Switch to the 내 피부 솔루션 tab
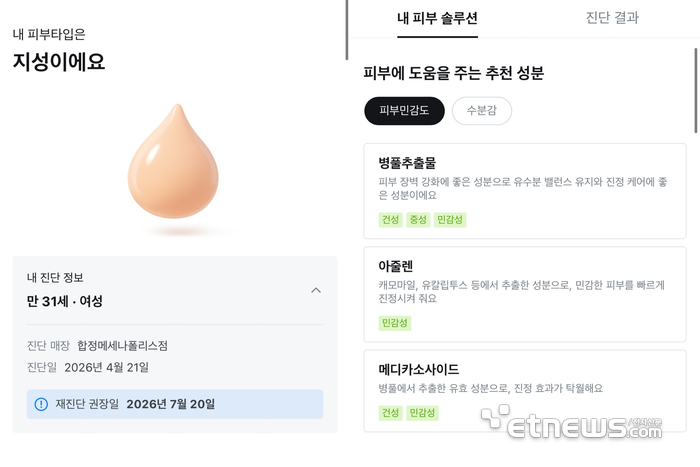This screenshot has height=467, width=700. tap(437, 18)
